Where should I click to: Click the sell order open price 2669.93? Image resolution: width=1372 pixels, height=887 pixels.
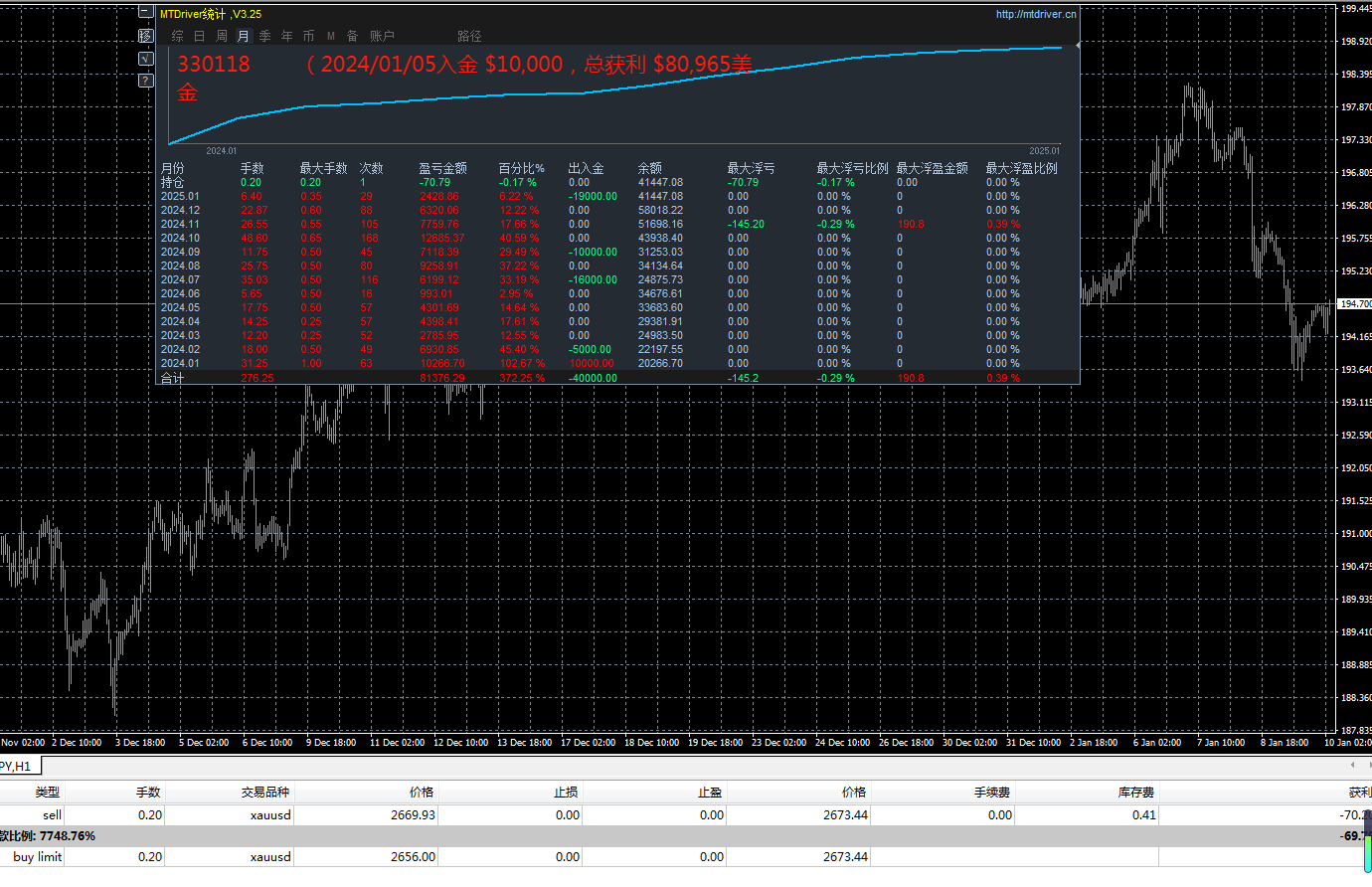click(413, 814)
